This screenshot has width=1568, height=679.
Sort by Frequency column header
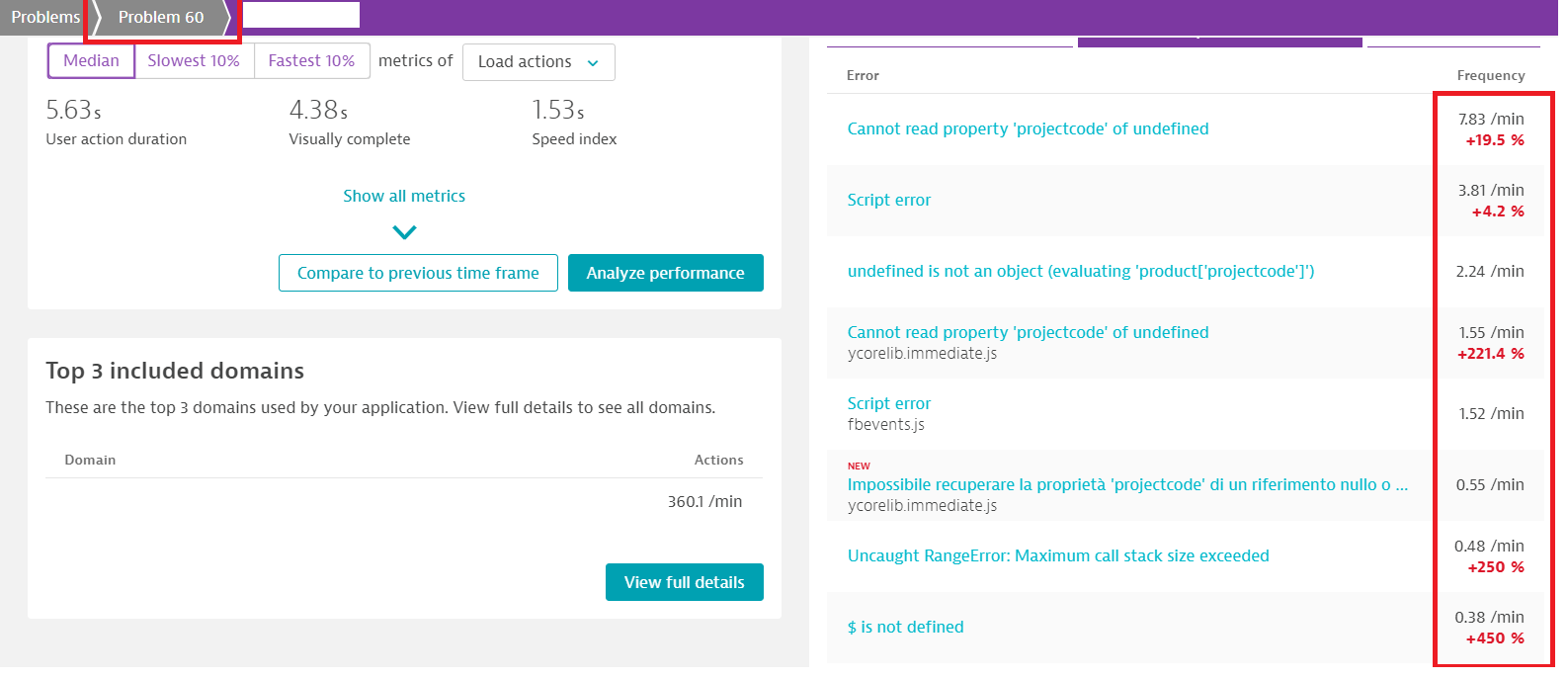(x=1490, y=75)
